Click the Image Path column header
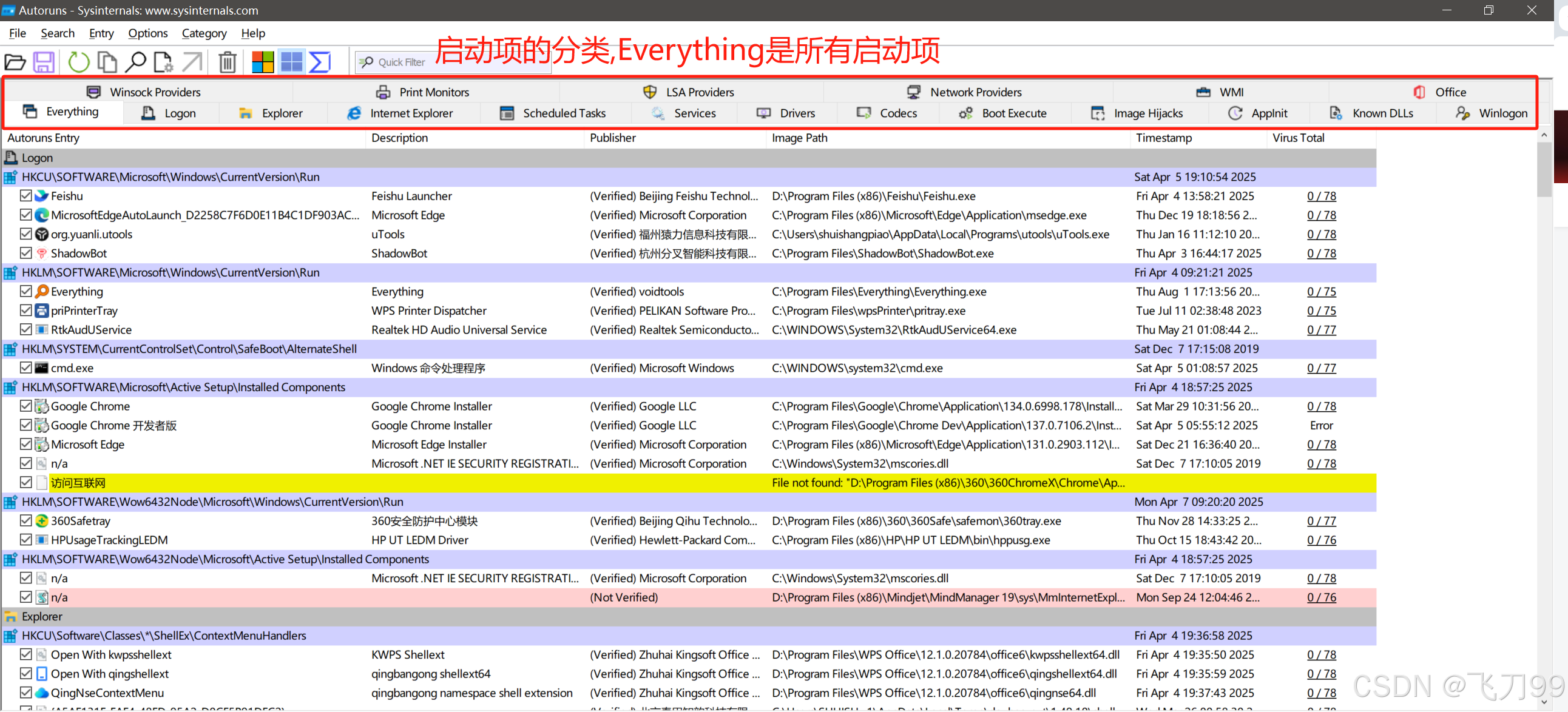Image resolution: width=1568 pixels, height=712 pixels. tap(799, 138)
